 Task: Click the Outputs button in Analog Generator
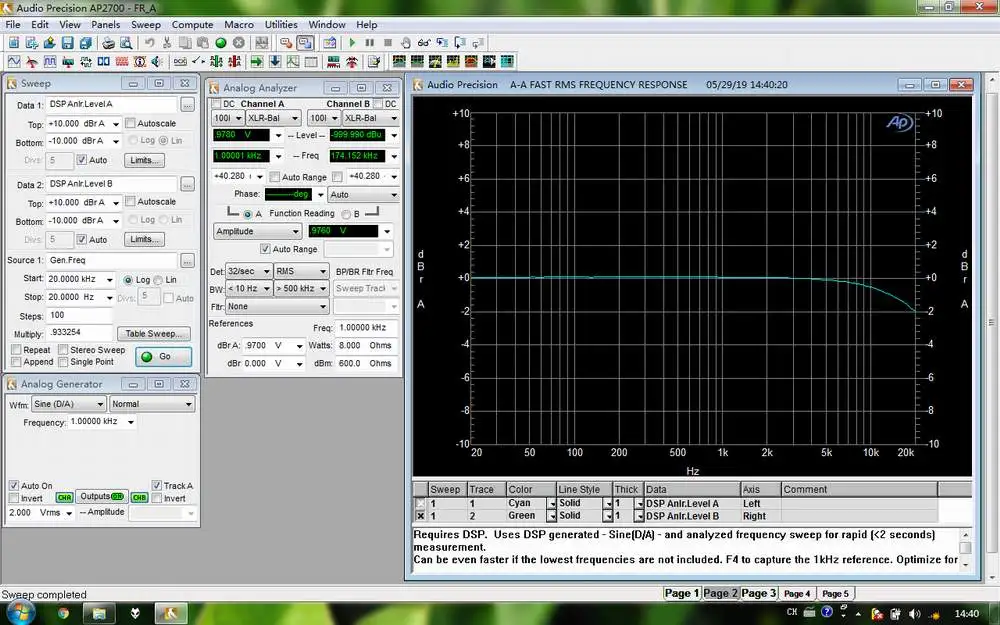(101, 497)
